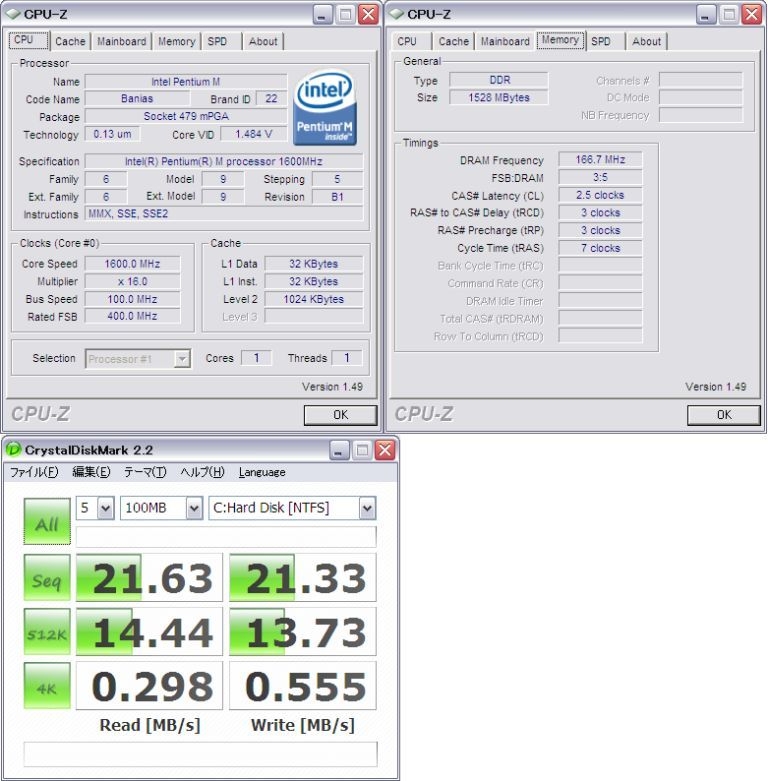The height and width of the screenshot is (781, 768).
Task: Click CPU-Z app icon in right window title bar
Action: tap(397, 14)
